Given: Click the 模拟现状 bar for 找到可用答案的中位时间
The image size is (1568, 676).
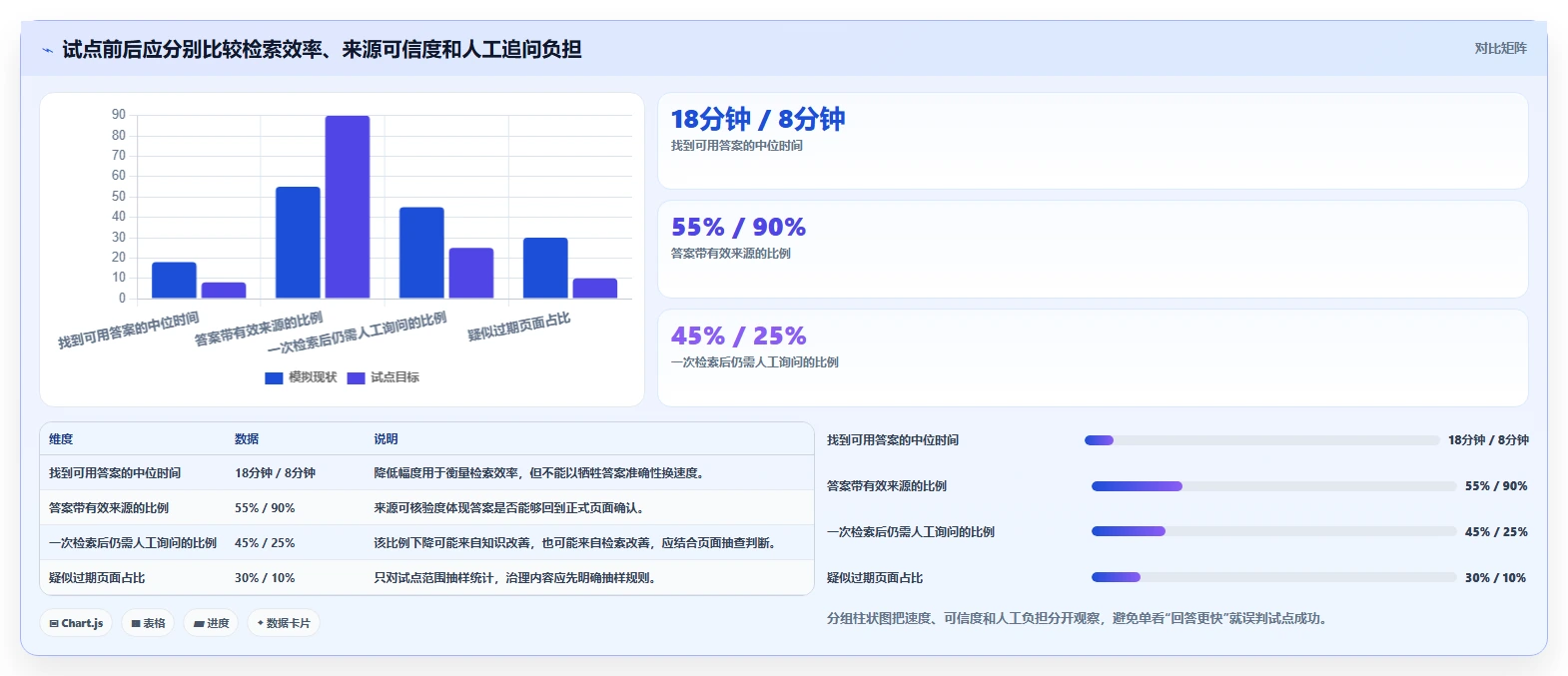Looking at the screenshot, I should click(174, 280).
